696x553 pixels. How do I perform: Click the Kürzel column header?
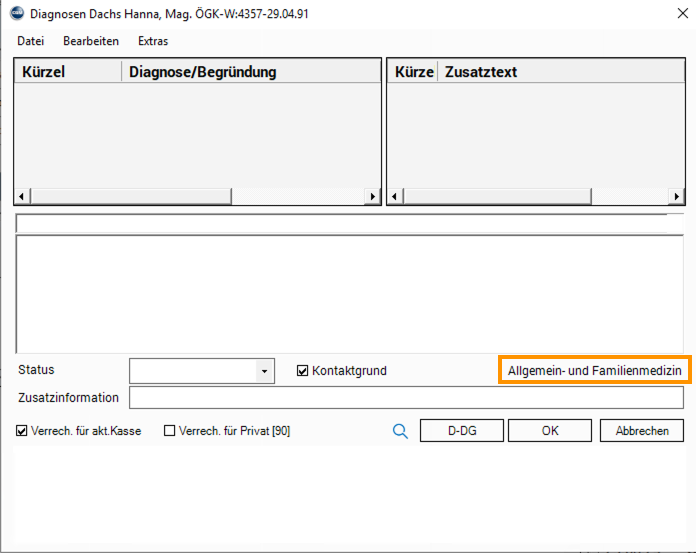tap(67, 72)
